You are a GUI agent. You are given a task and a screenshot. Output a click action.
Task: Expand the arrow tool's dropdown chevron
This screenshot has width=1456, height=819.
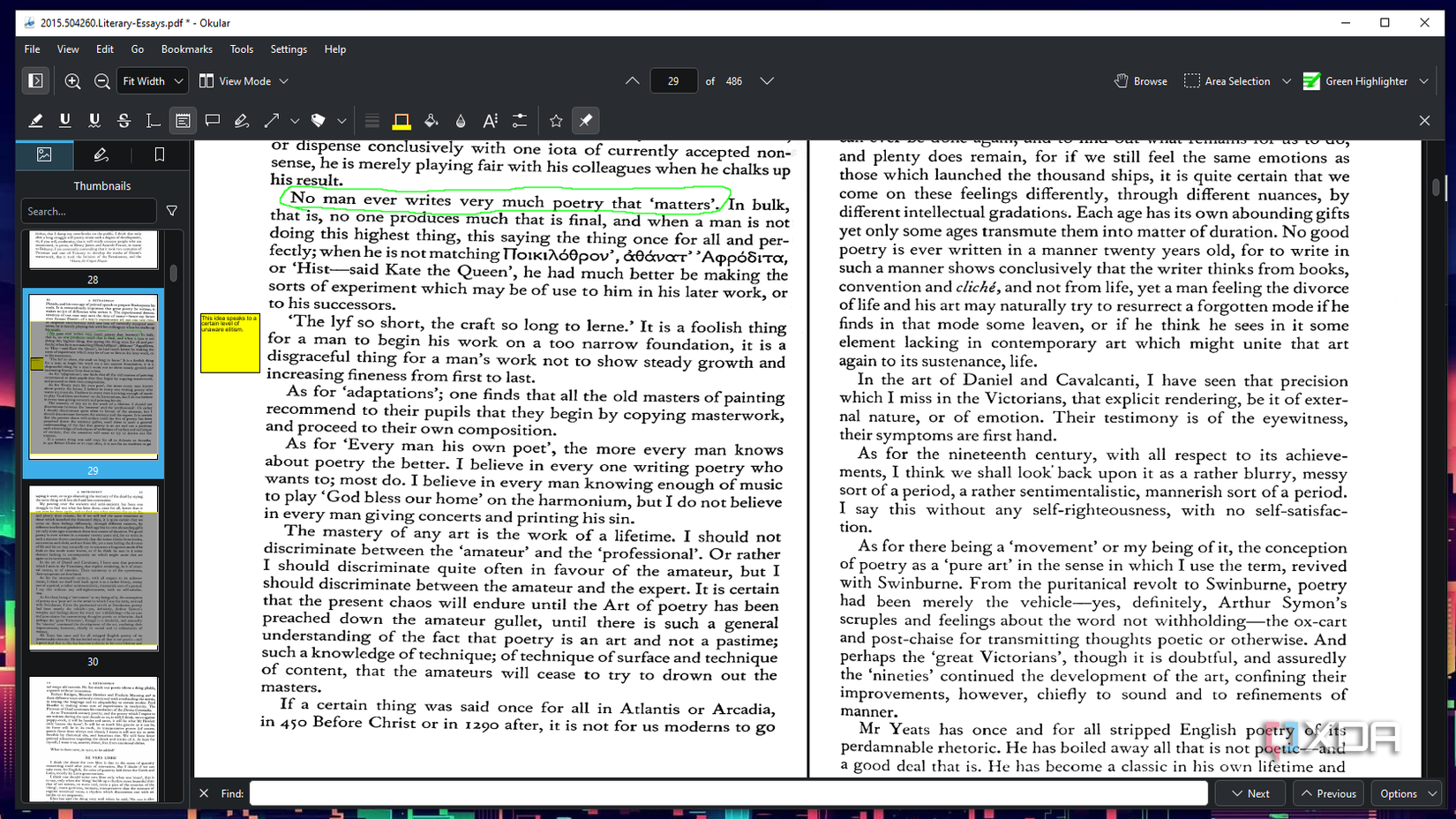(x=295, y=120)
